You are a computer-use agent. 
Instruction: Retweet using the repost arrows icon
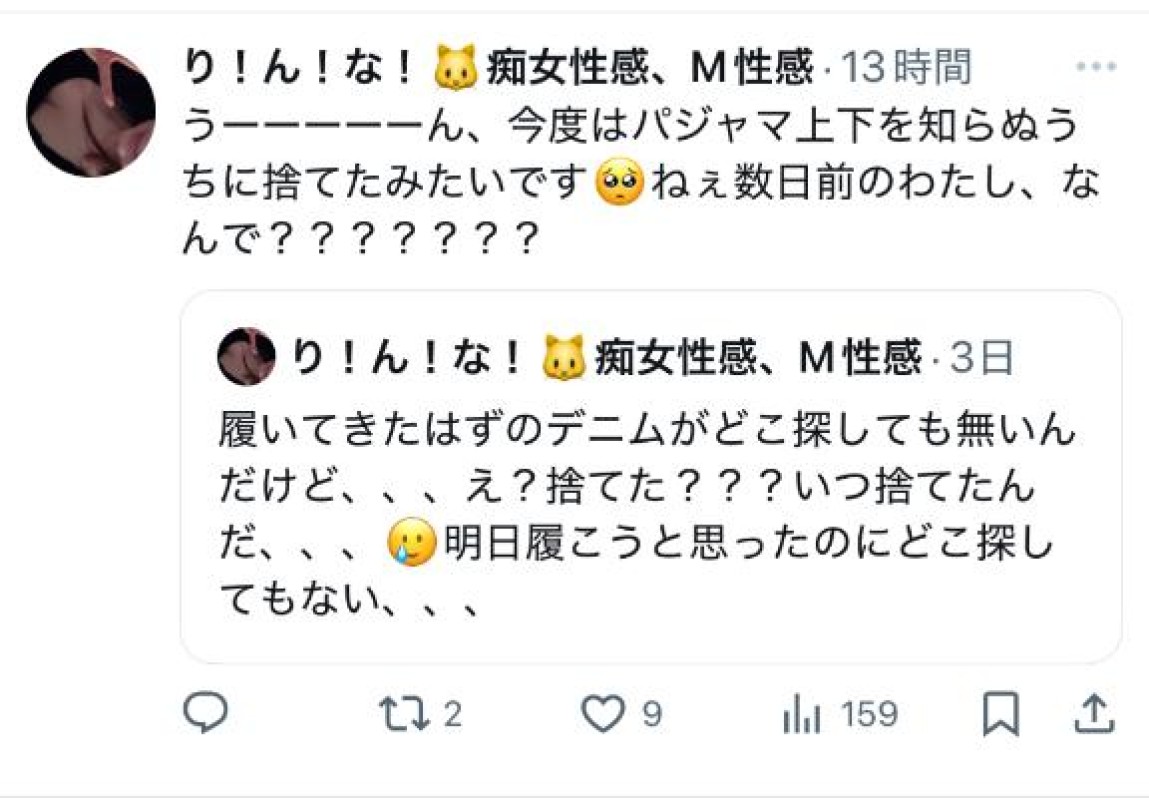[x=404, y=714]
